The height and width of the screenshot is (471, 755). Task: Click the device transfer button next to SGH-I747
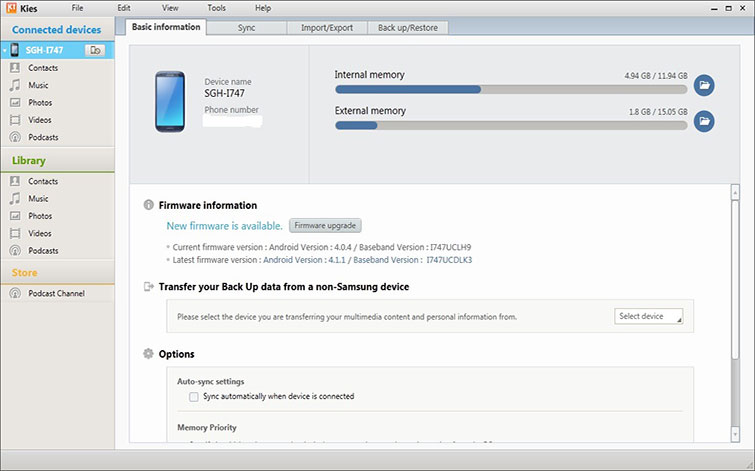[95, 50]
